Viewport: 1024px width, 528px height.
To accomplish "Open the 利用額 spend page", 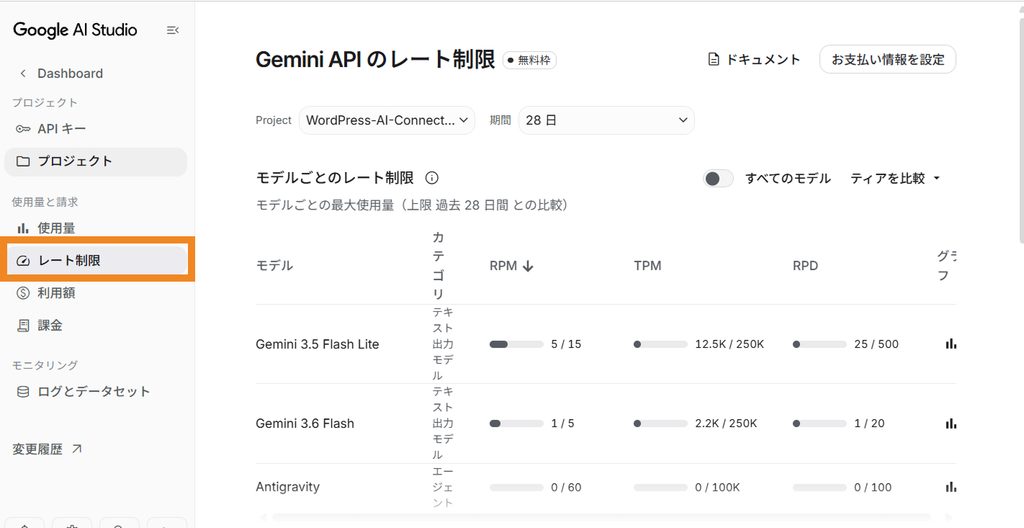I will tap(95, 293).
